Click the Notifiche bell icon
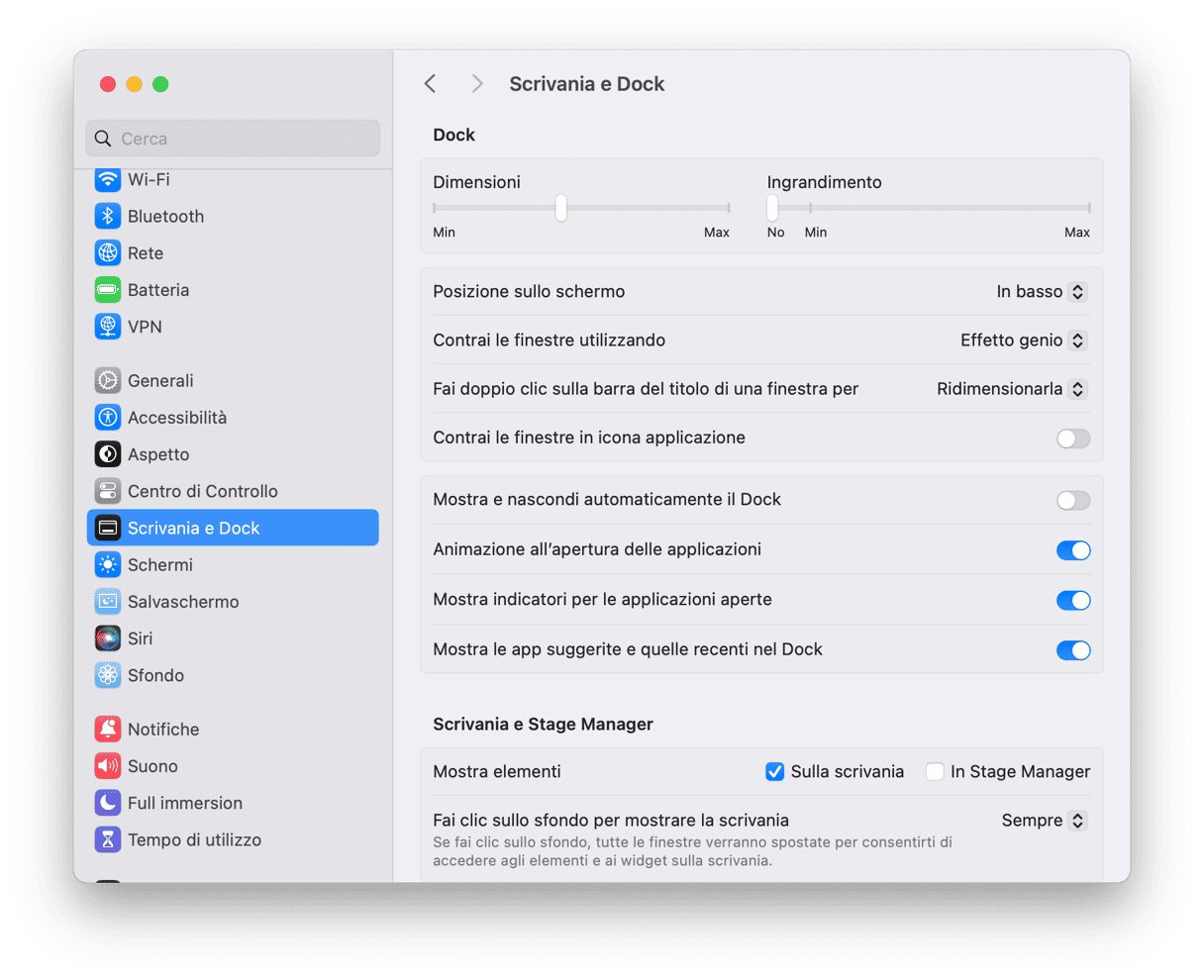 tap(108, 729)
